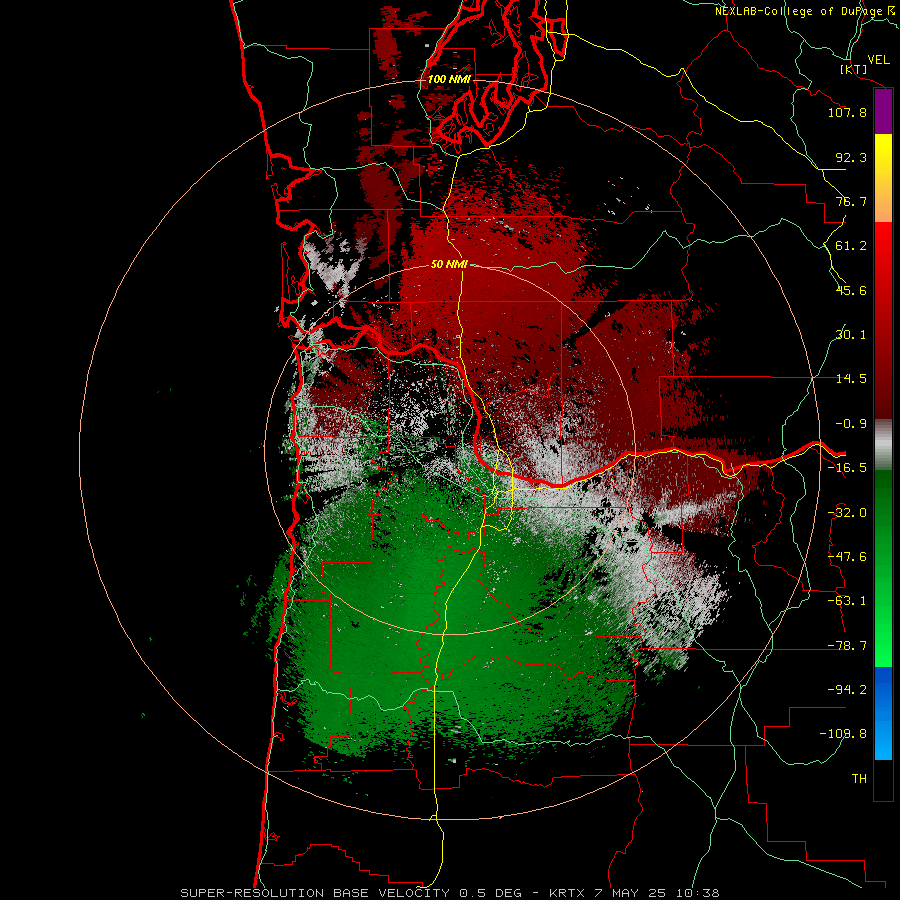Click the 92.3 velocity scale value

pos(851,157)
